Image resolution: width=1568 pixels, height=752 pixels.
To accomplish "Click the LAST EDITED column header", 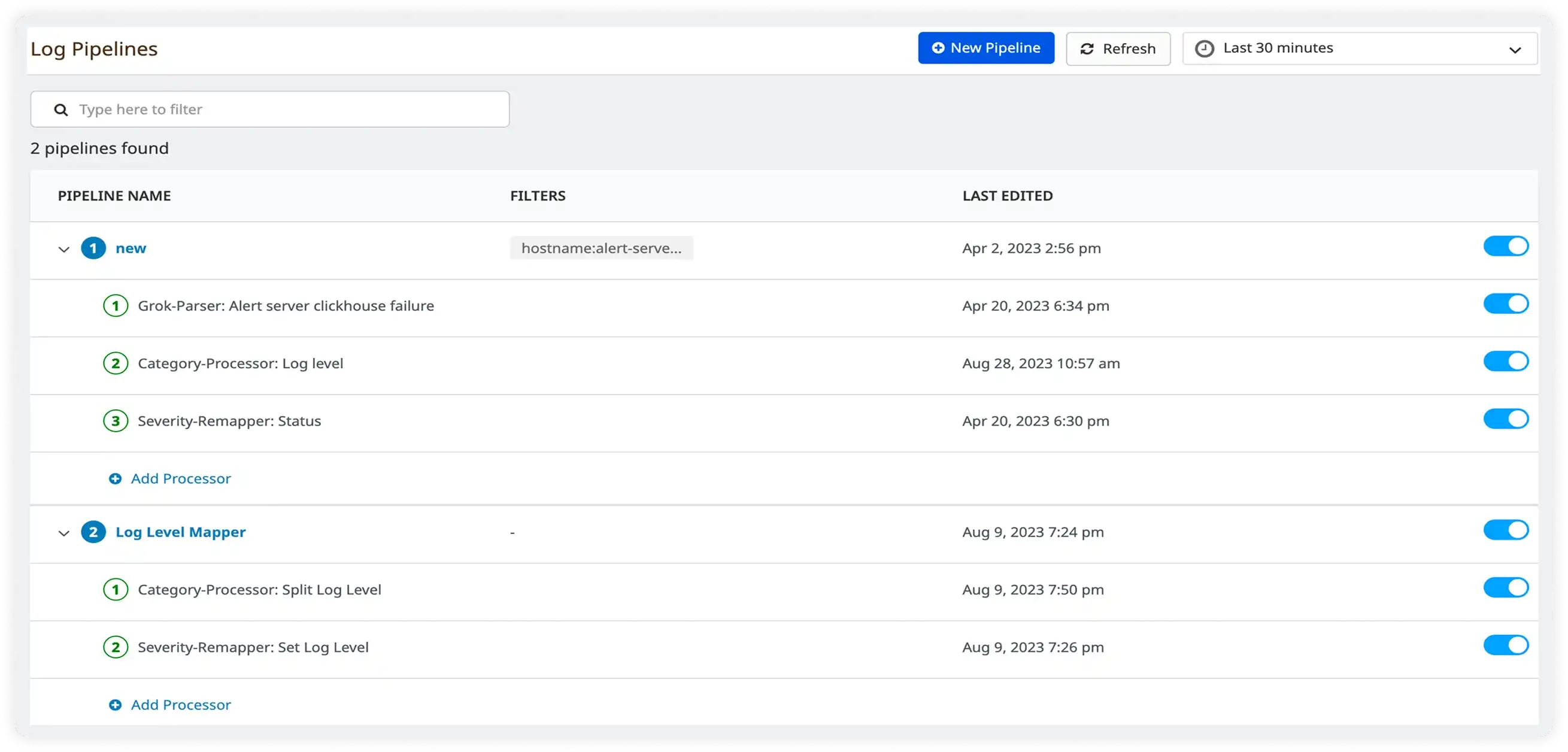I will 1008,195.
